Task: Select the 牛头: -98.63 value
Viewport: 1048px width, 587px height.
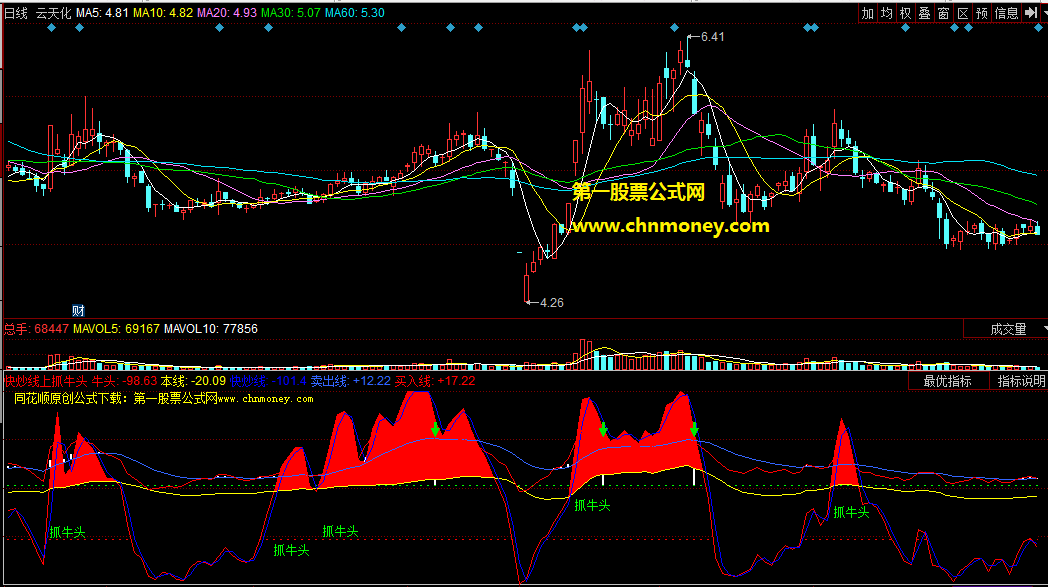Action: point(124,381)
